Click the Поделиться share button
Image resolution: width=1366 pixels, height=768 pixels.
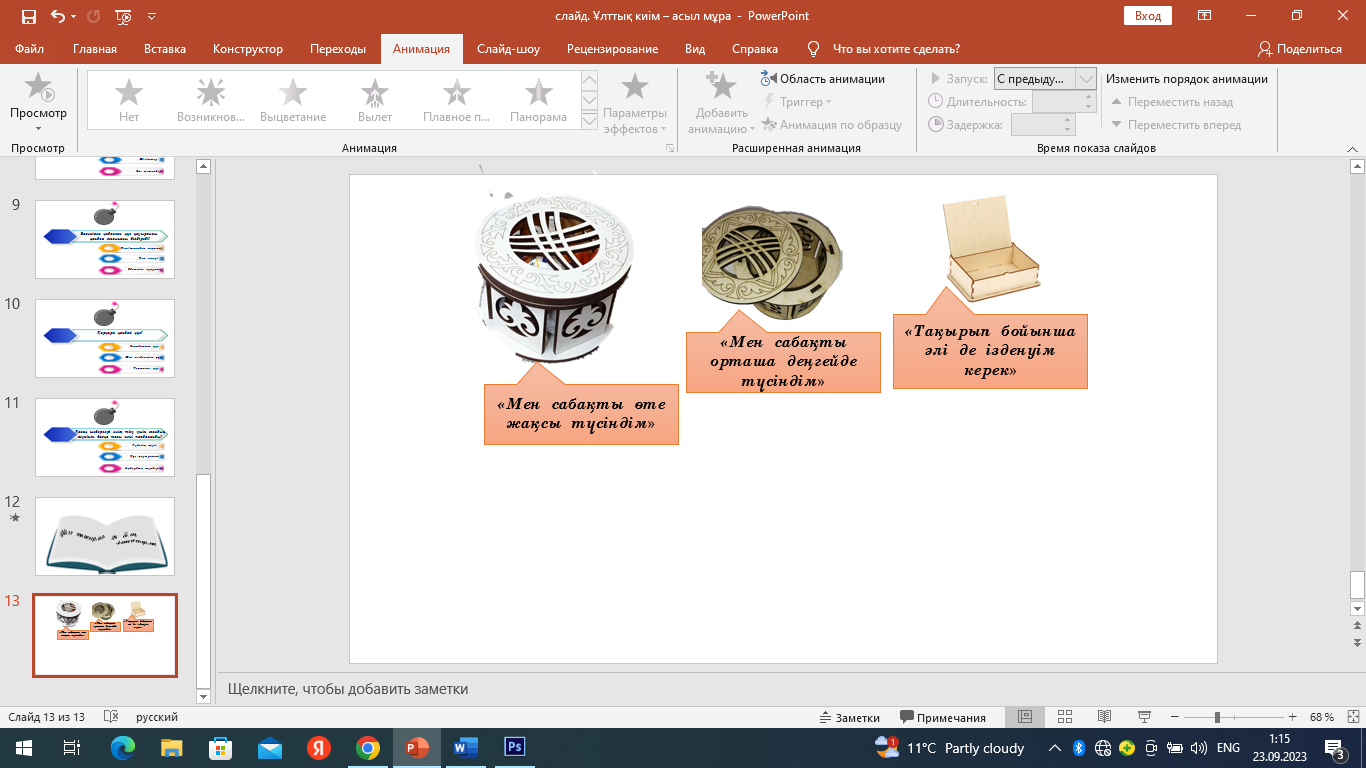[x=1300, y=49]
